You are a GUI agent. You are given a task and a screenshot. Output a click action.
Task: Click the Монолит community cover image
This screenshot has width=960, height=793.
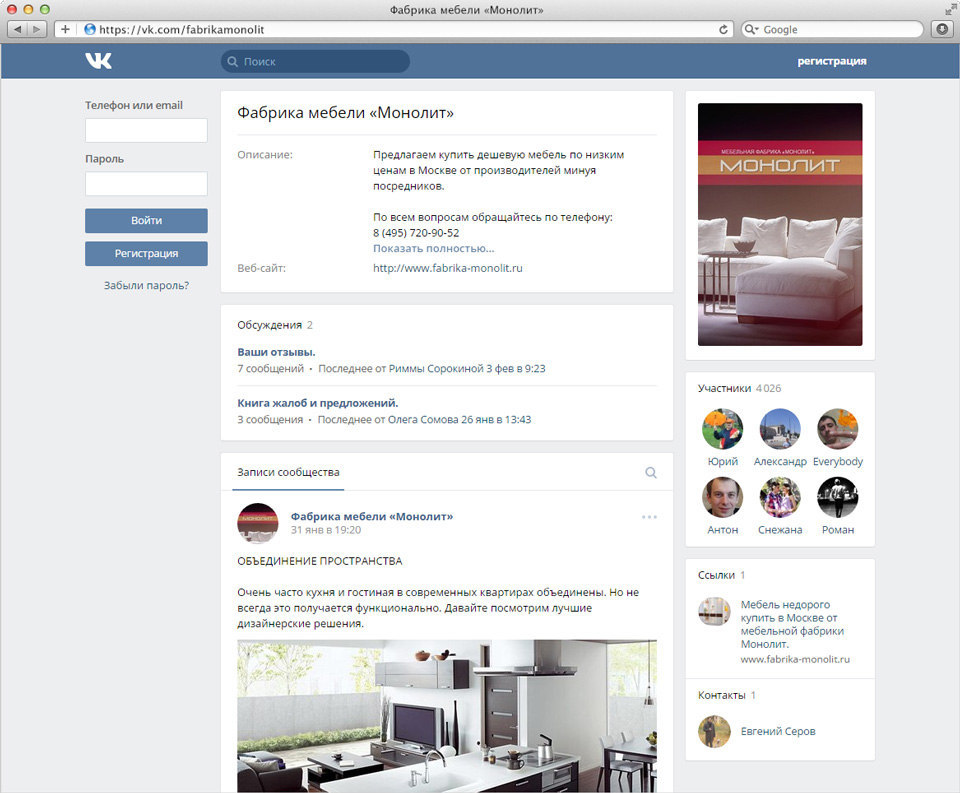[780, 224]
